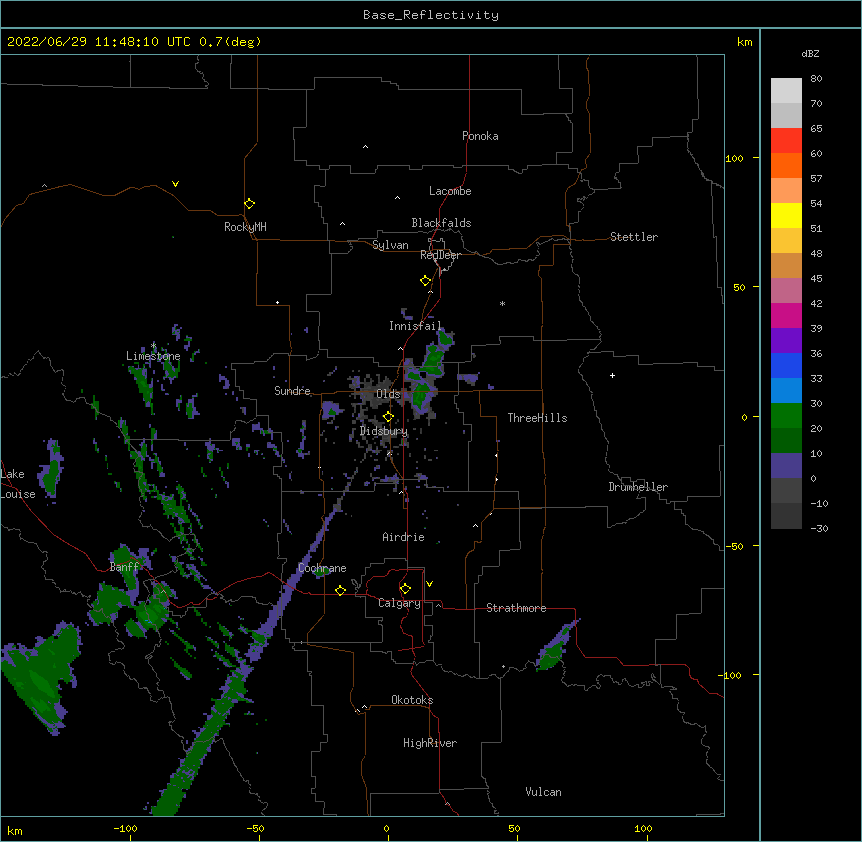This screenshot has width=862, height=842.
Task: Click the Olds label
Action: point(388,394)
